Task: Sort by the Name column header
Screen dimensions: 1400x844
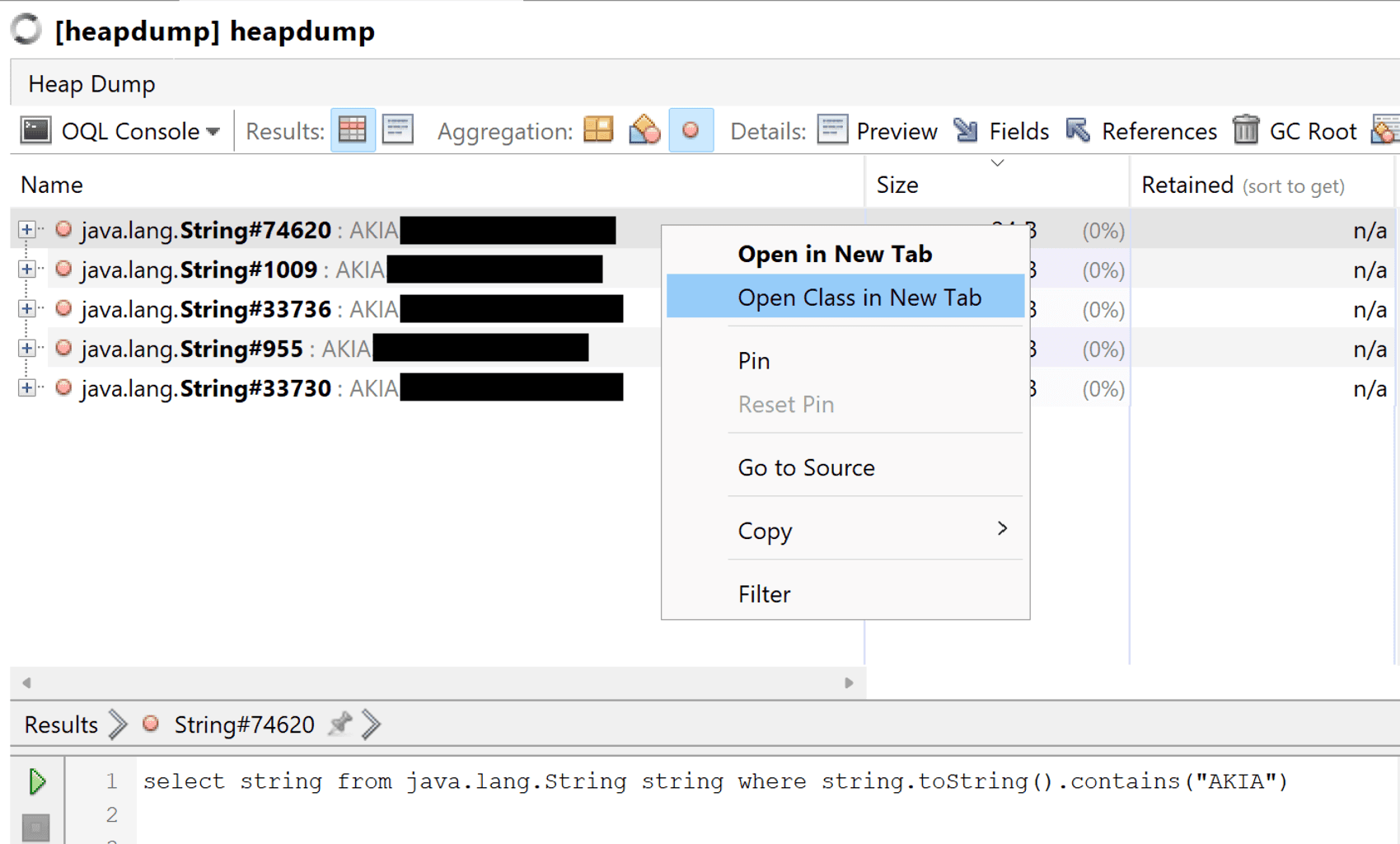Action: (51, 185)
